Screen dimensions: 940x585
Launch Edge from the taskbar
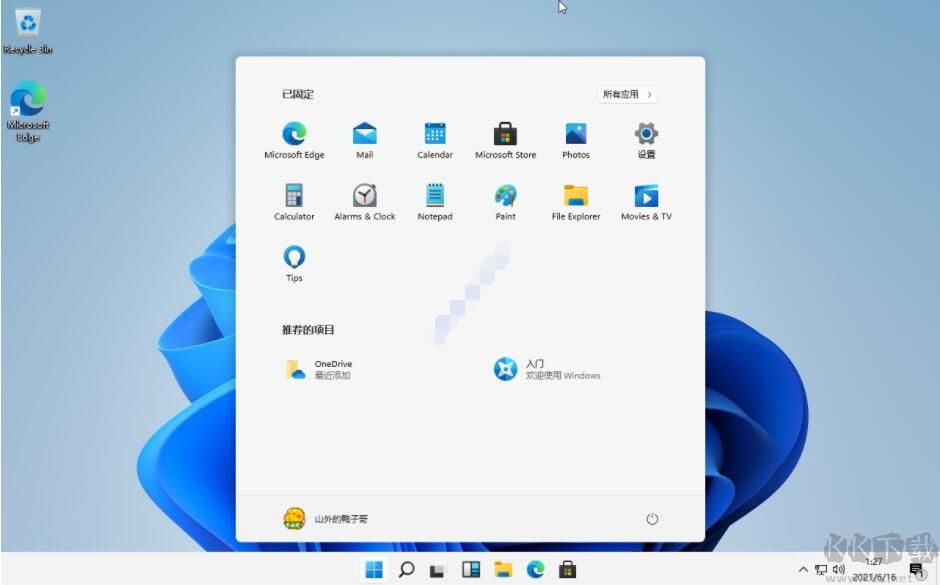(535, 569)
